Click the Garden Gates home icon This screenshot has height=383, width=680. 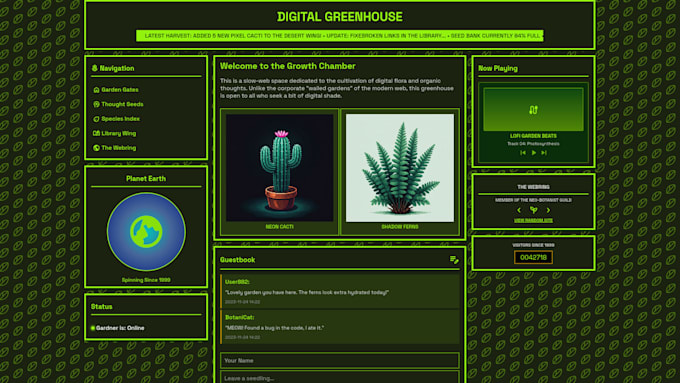pos(96,90)
